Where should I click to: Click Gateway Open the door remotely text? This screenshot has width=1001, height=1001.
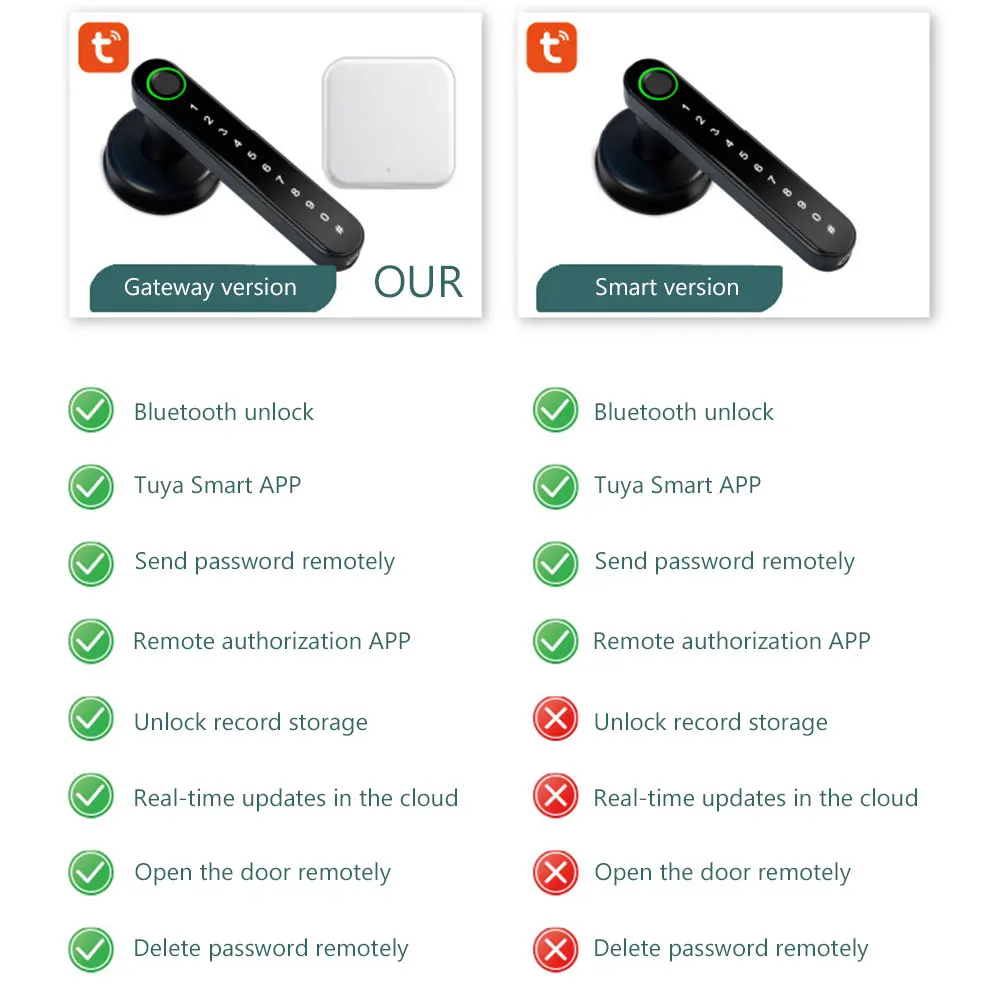tap(263, 873)
